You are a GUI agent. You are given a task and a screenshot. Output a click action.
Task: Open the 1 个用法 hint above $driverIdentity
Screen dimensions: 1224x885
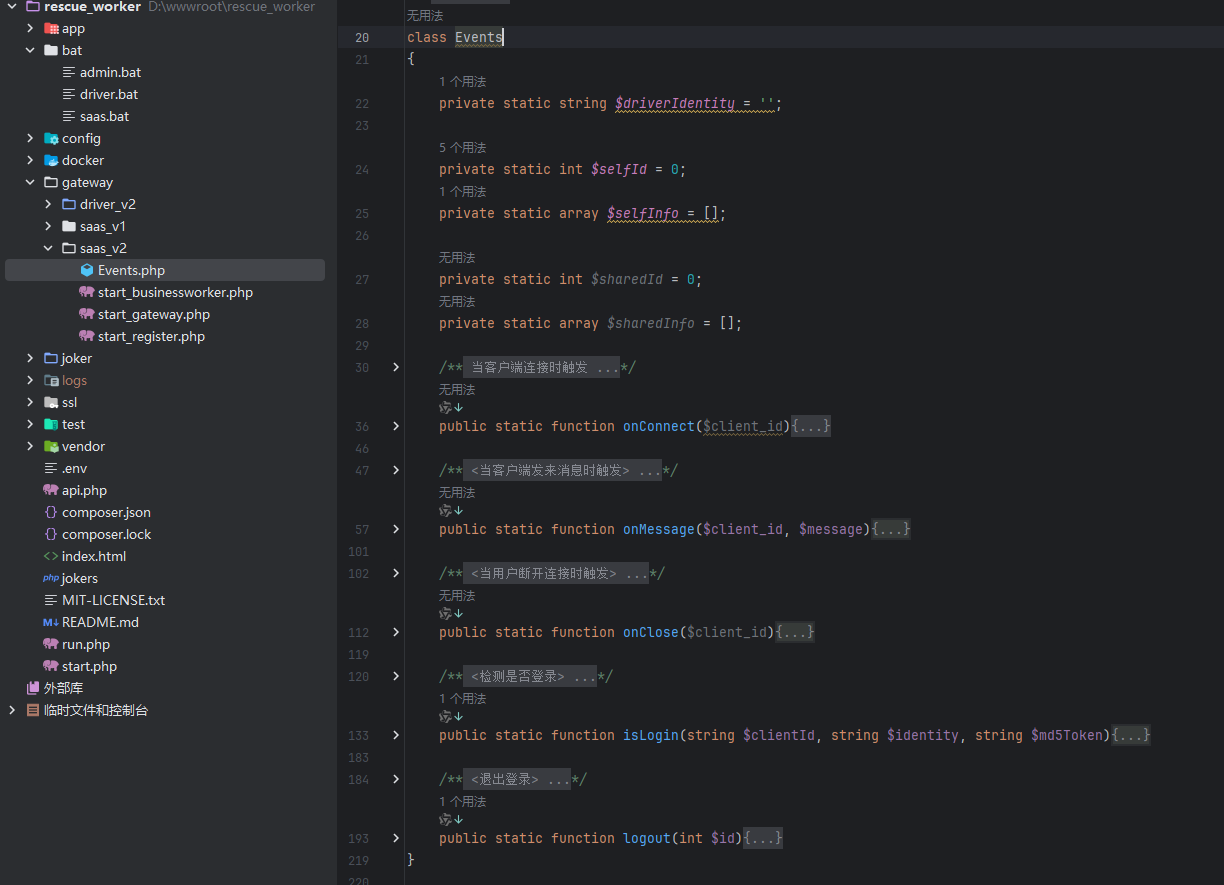[462, 82]
